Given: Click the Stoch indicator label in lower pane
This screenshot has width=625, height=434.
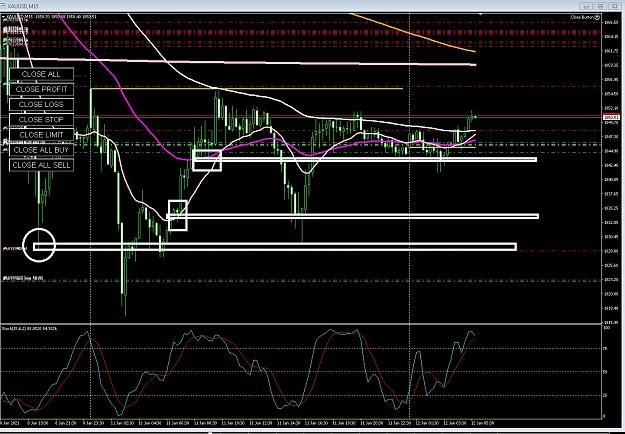Looking at the screenshot, I should coord(29,329).
